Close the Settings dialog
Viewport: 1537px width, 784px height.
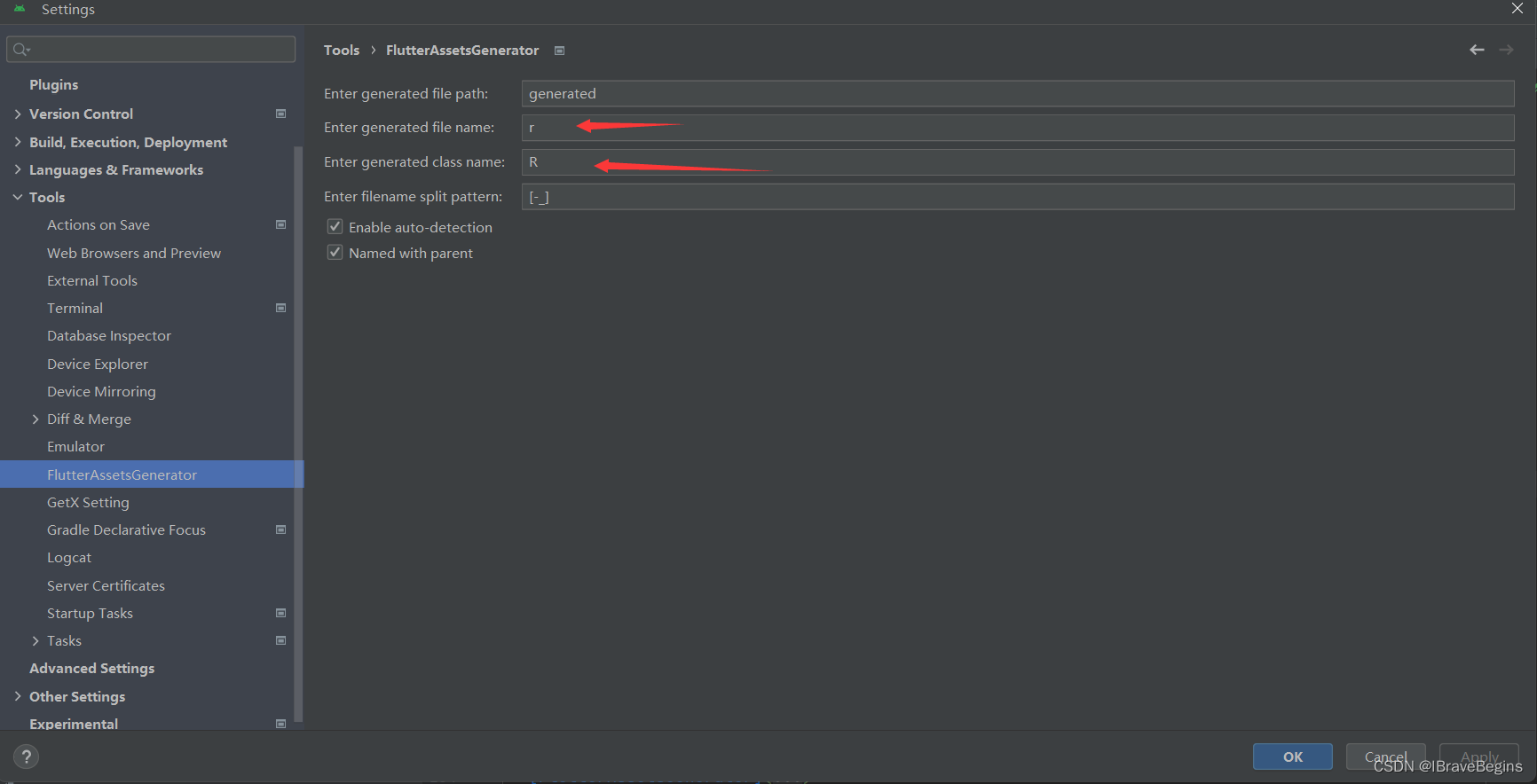(x=1517, y=9)
